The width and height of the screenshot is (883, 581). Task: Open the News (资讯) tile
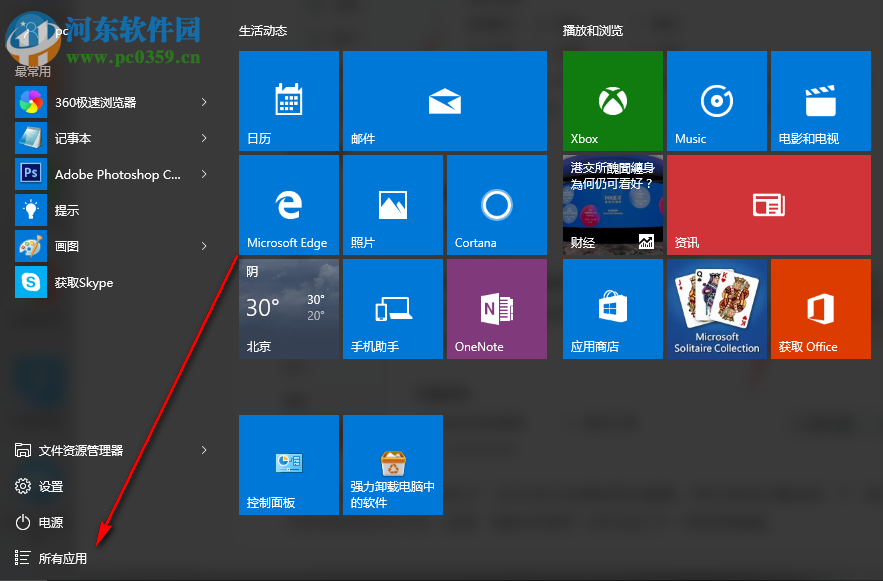[x=769, y=205]
